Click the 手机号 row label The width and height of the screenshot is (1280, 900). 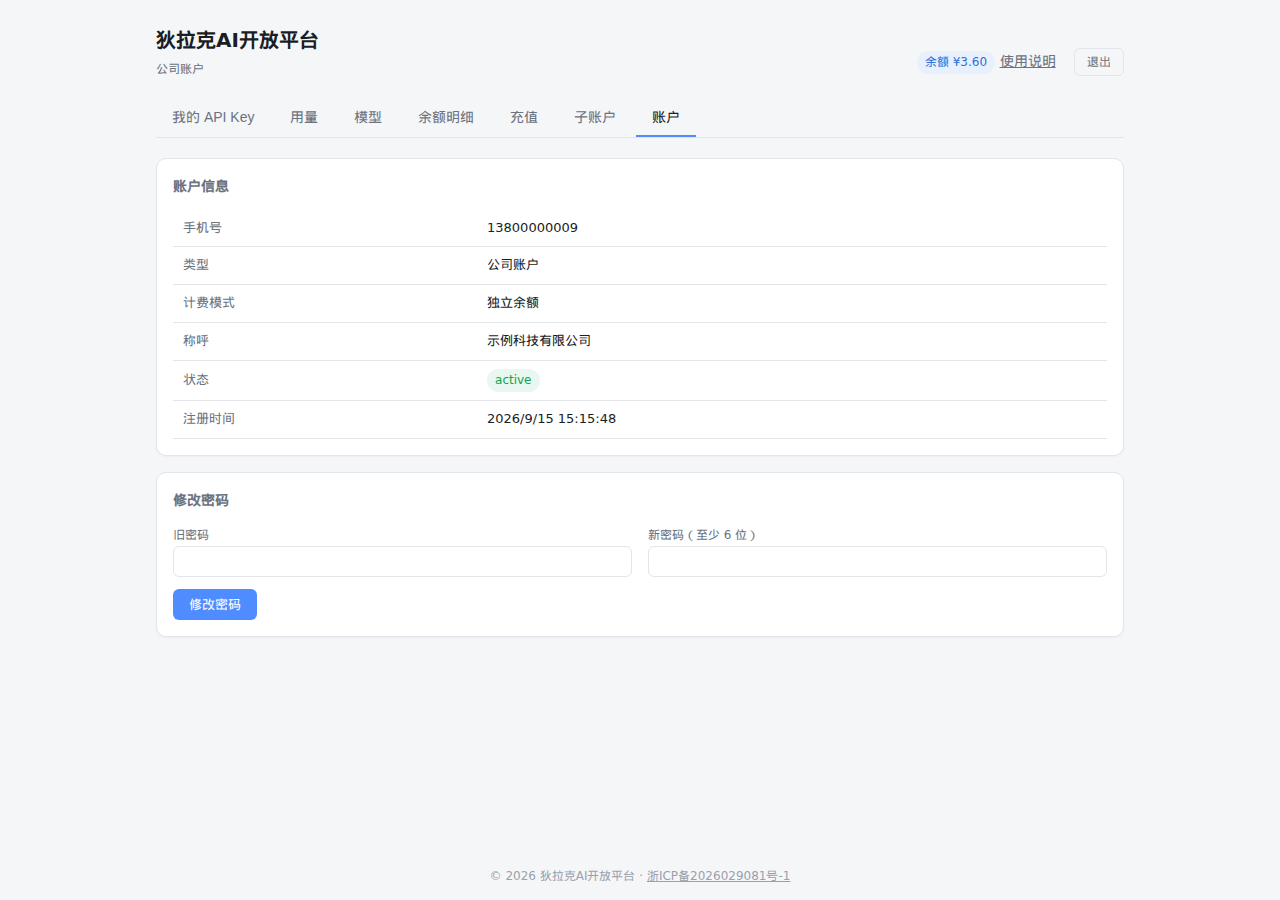click(202, 228)
